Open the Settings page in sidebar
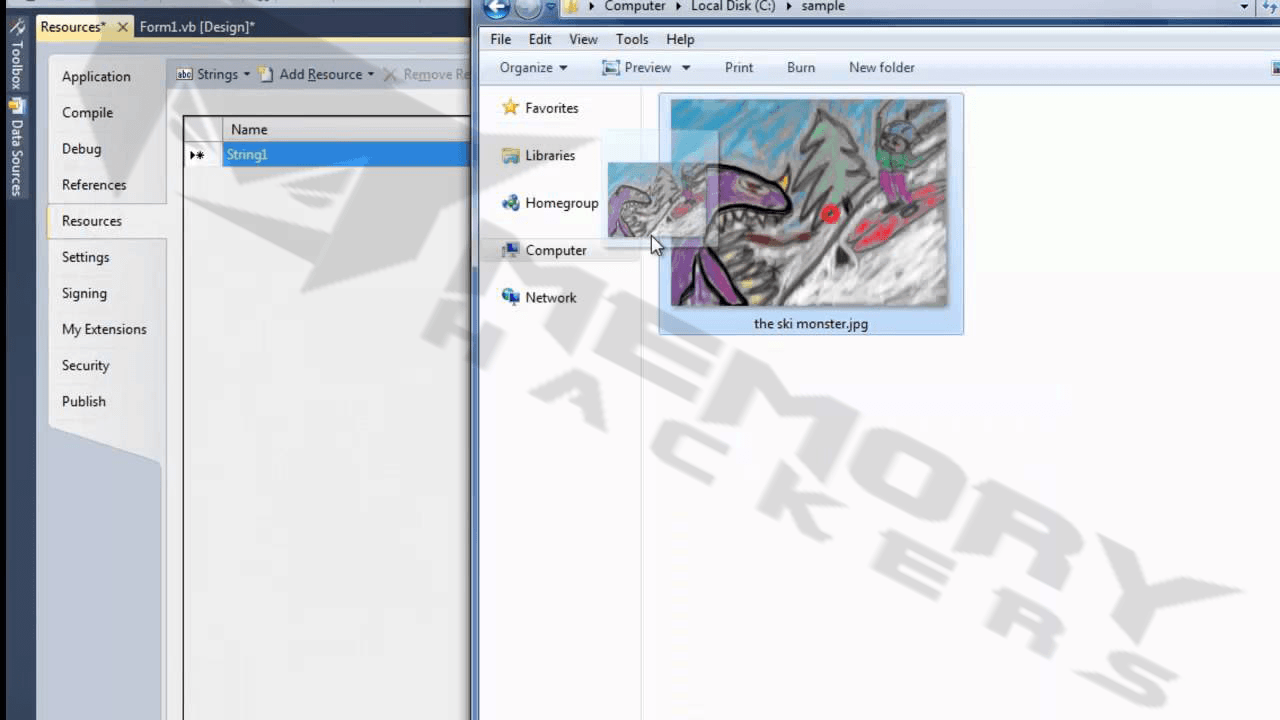Image resolution: width=1280 pixels, height=720 pixels. (85, 257)
